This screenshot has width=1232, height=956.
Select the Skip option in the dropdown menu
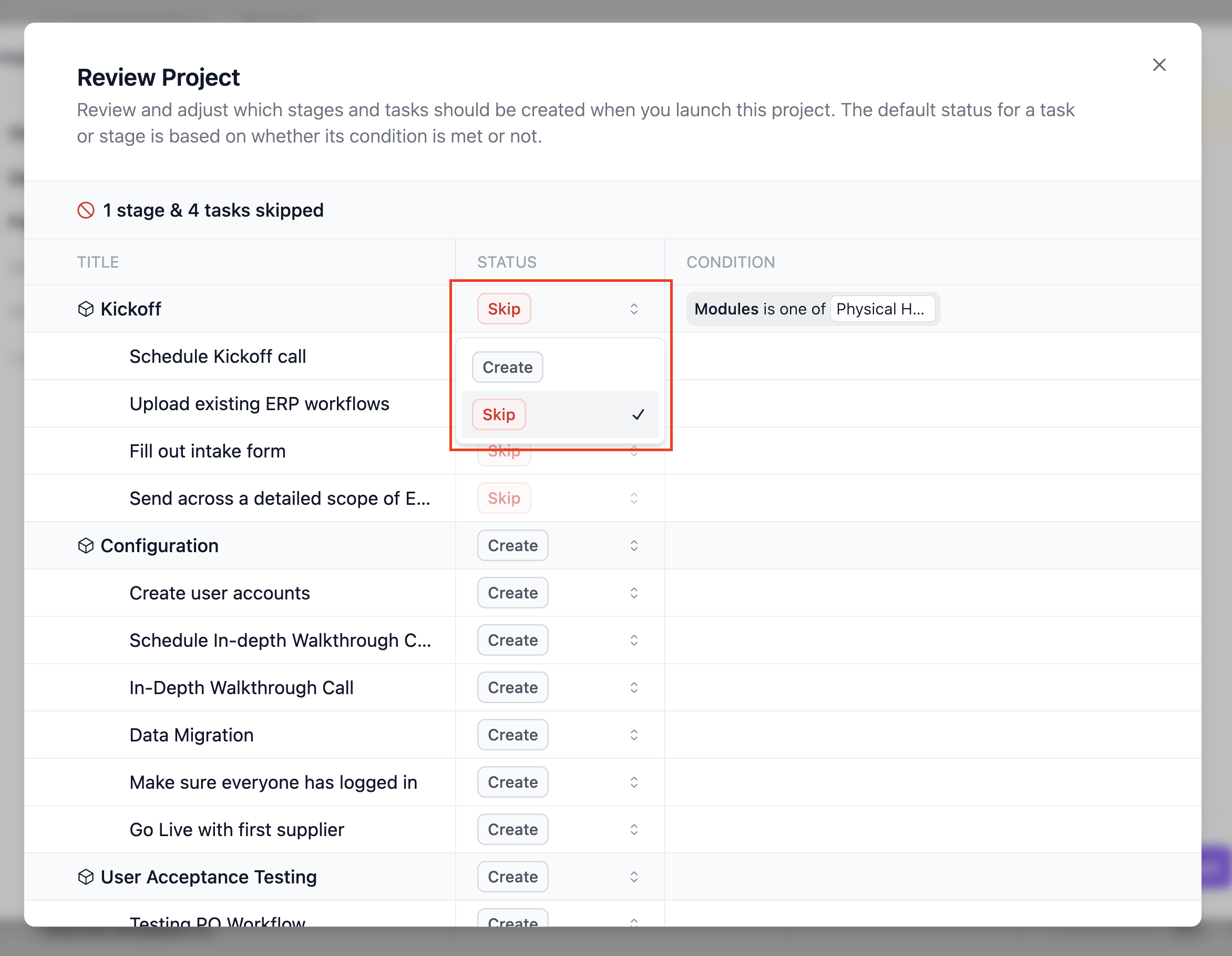click(x=499, y=415)
